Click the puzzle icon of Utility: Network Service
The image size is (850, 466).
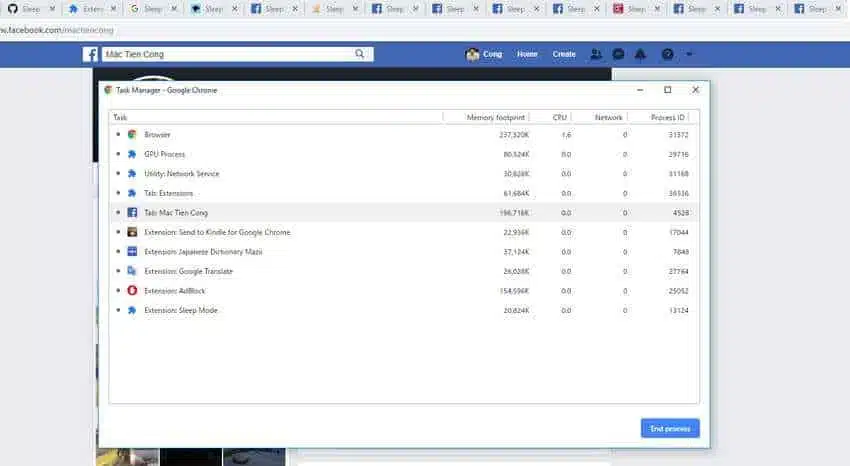tap(132, 174)
